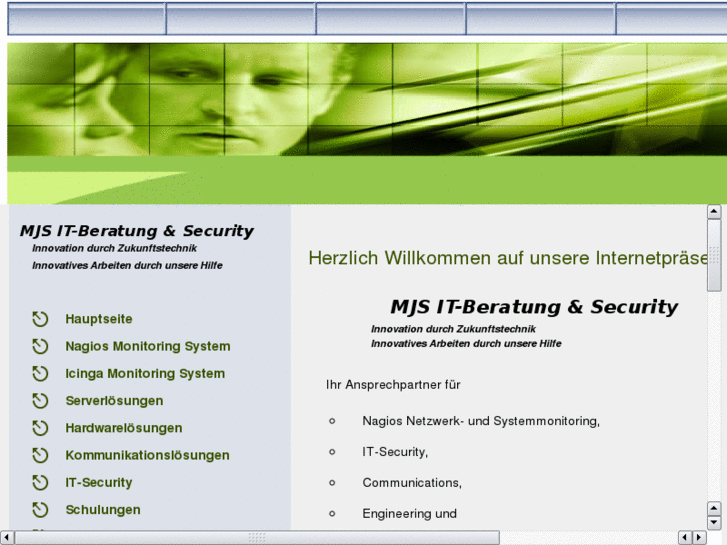Click the arrow icon beside Schulungen
Image resolution: width=727 pixels, height=545 pixels.
tap(40, 510)
